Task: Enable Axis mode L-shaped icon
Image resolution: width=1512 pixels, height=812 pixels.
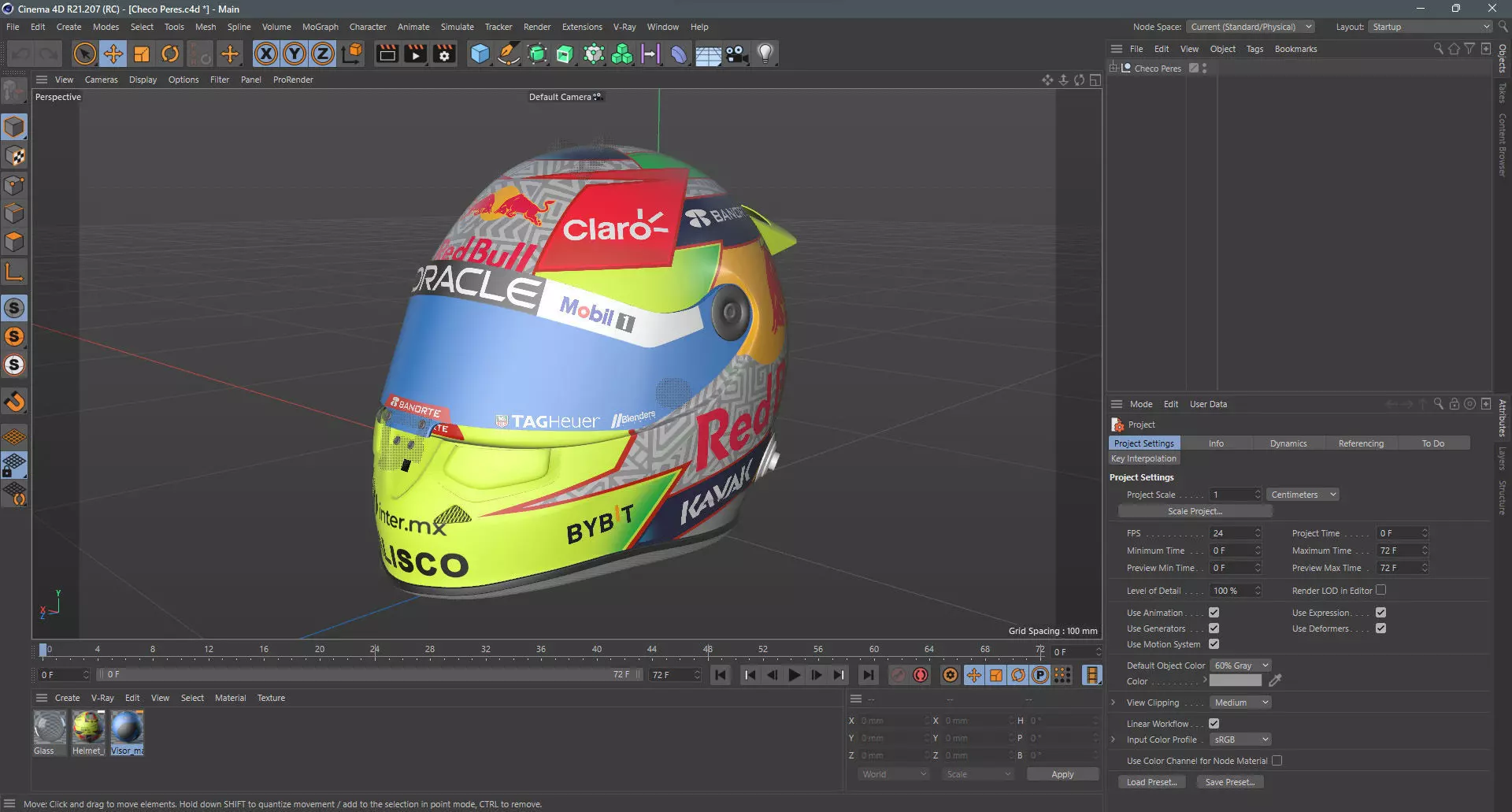Action: point(14,273)
